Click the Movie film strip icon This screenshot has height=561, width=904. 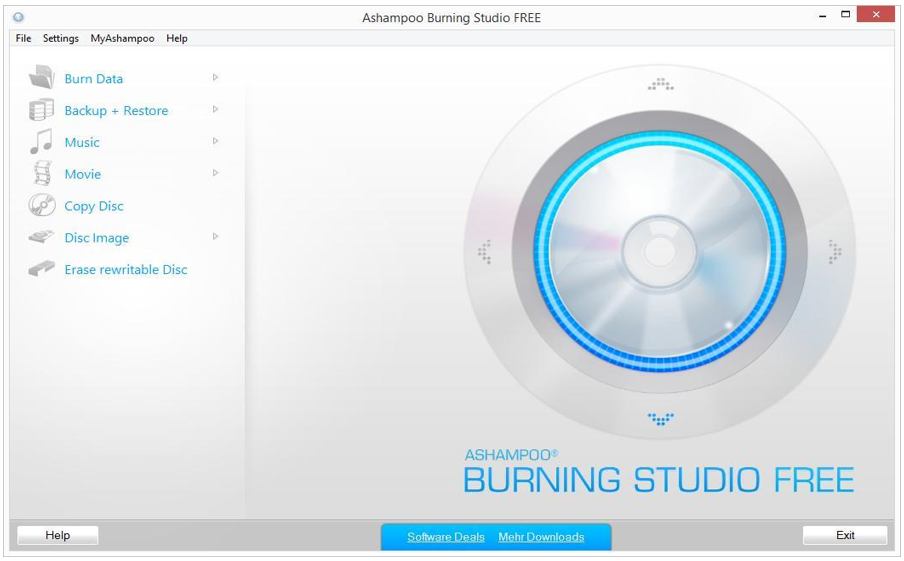41,174
